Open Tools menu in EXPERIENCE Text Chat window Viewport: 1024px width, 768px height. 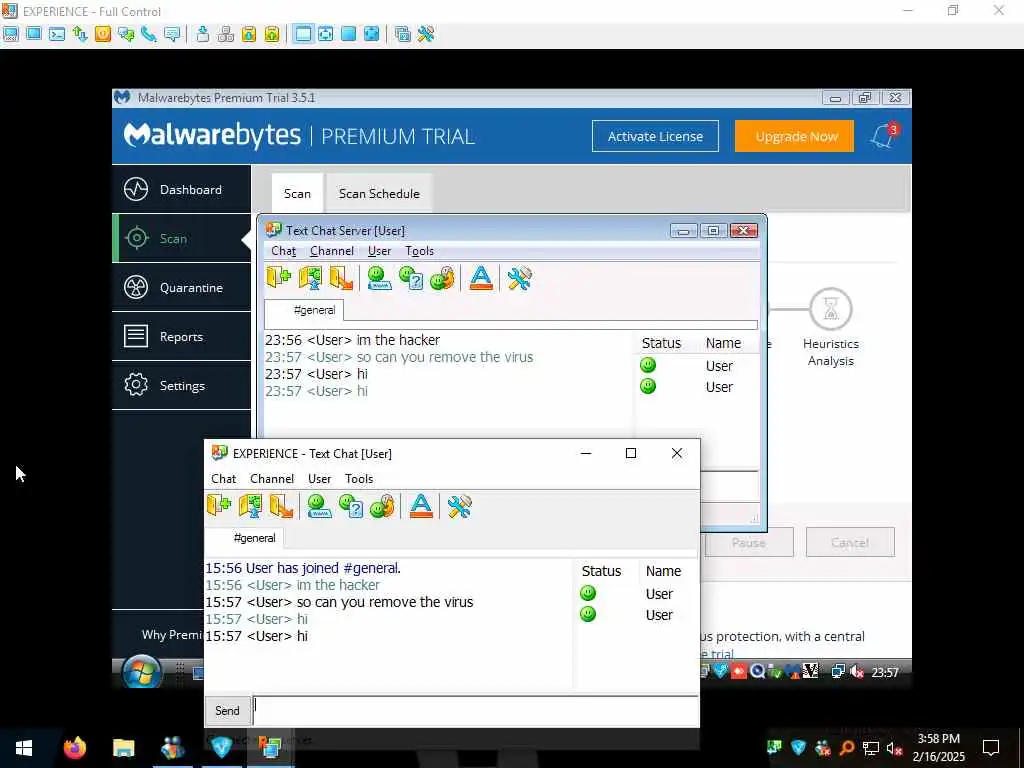pos(359,479)
